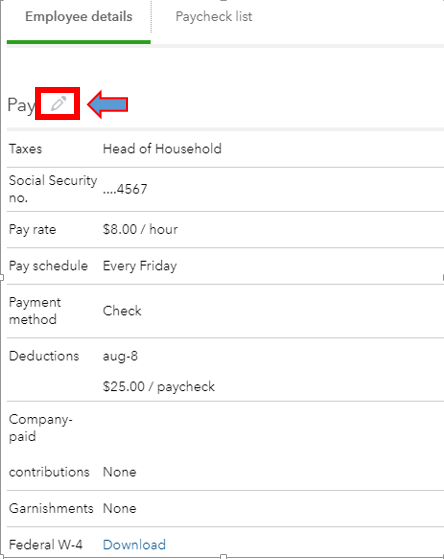This screenshot has width=444, height=559.
Task: Click the pencil edit icon beside Pay
Action: point(58,103)
